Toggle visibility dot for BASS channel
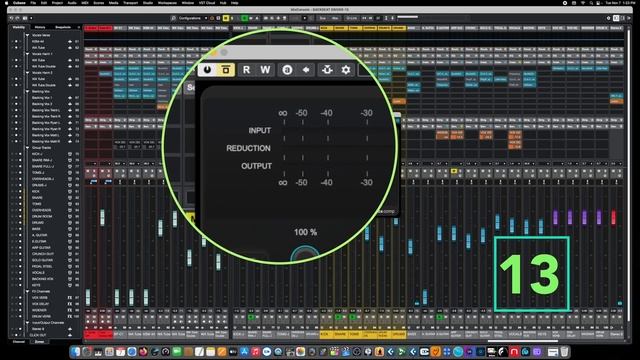The height and width of the screenshot is (360, 640). (x=20, y=229)
